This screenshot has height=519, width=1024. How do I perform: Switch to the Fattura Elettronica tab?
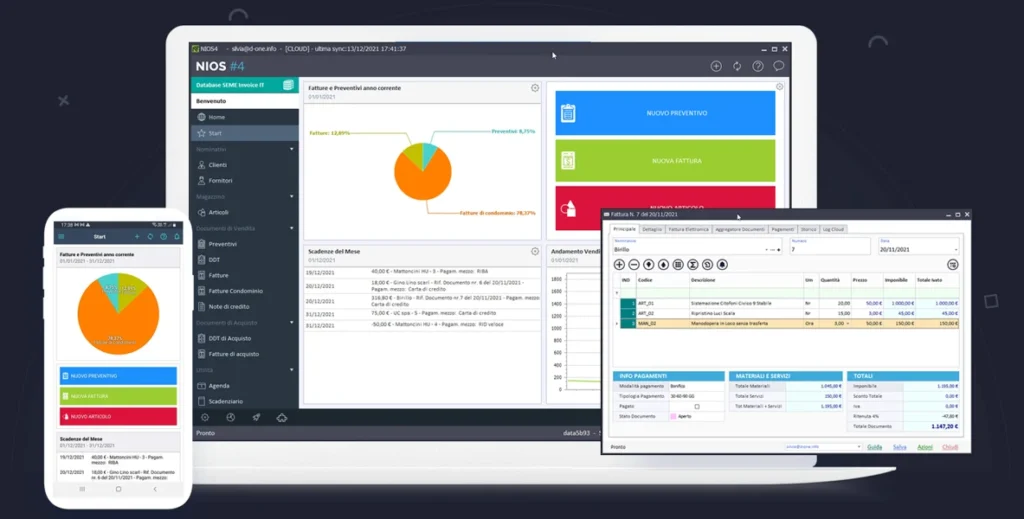(689, 229)
